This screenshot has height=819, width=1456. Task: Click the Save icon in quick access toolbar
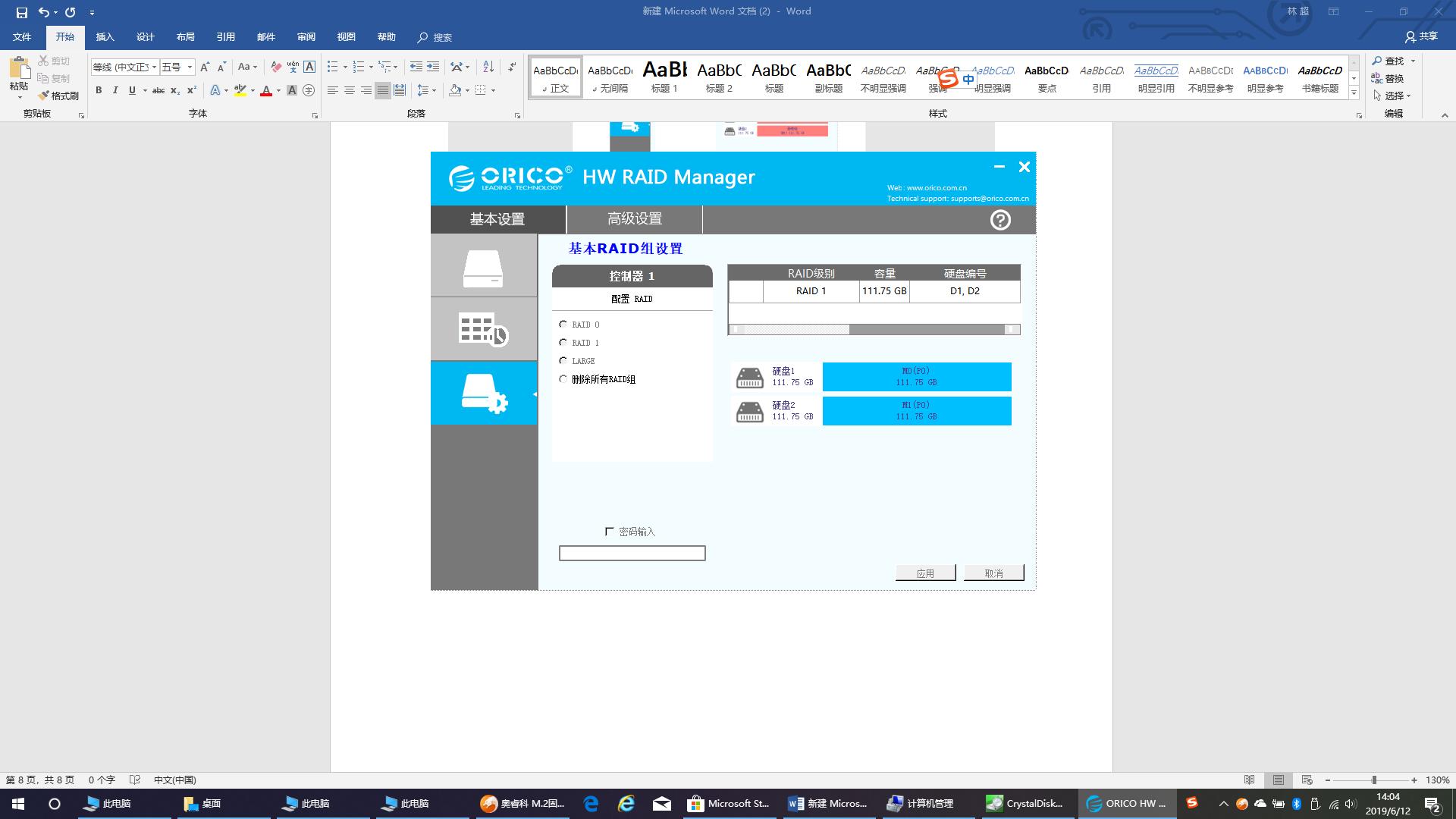[21, 12]
